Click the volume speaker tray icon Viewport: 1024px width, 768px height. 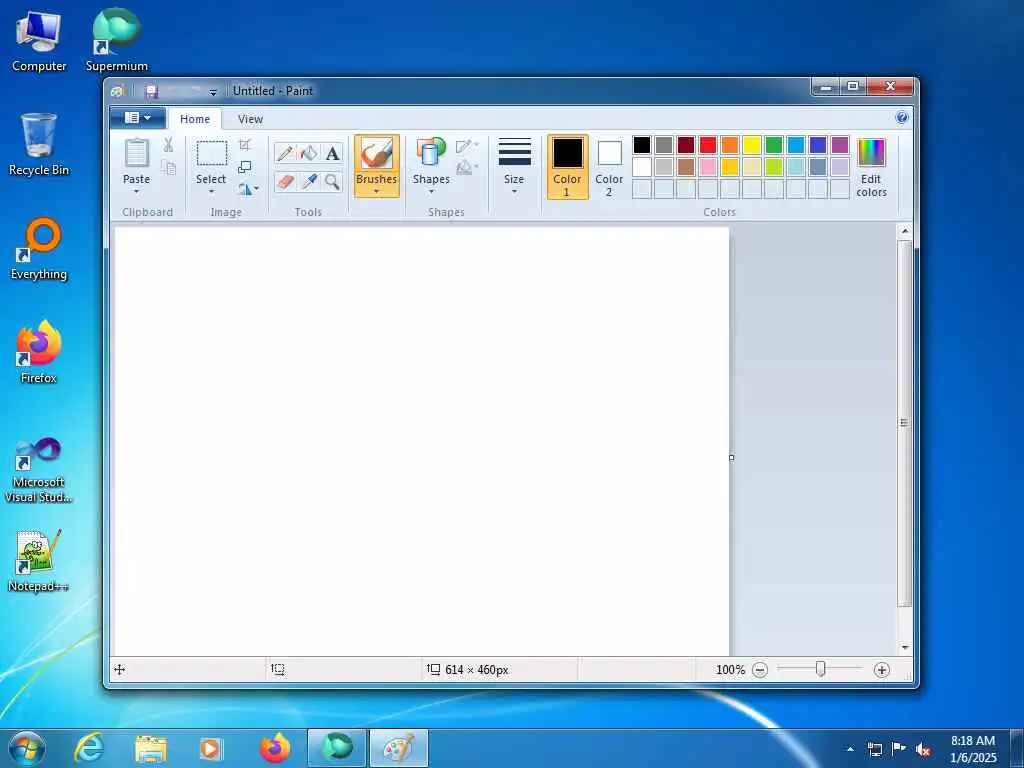point(923,750)
